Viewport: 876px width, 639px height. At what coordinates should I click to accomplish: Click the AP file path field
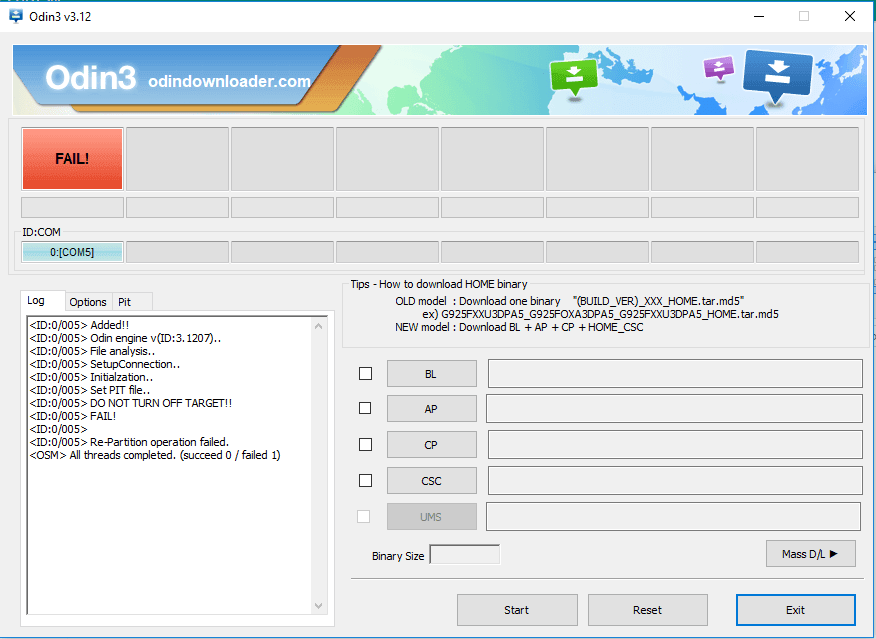674,408
